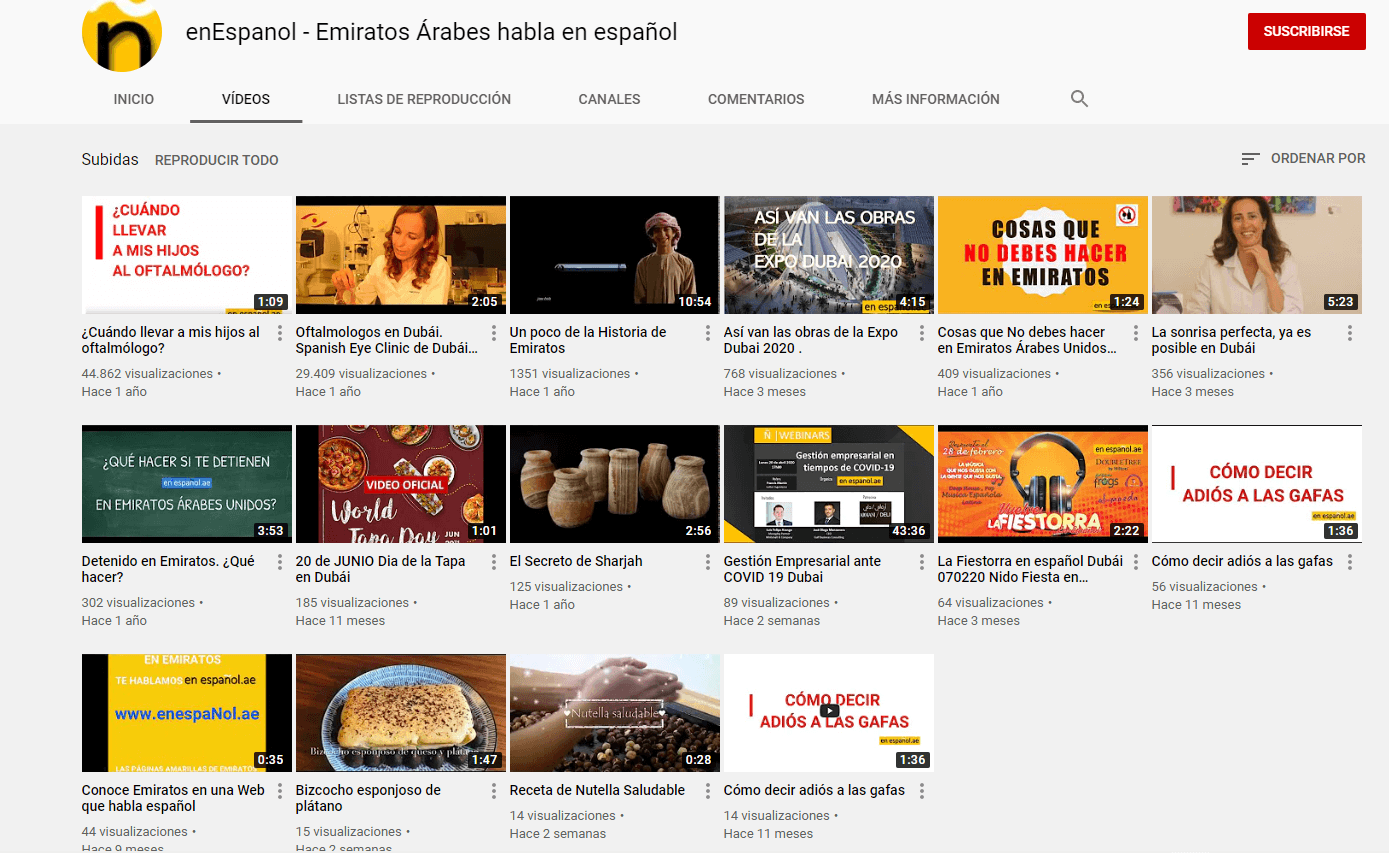Open options menu for 'Receta de Nutella Saludable'
Image resolution: width=1389 pixels, height=853 pixels.
(708, 791)
